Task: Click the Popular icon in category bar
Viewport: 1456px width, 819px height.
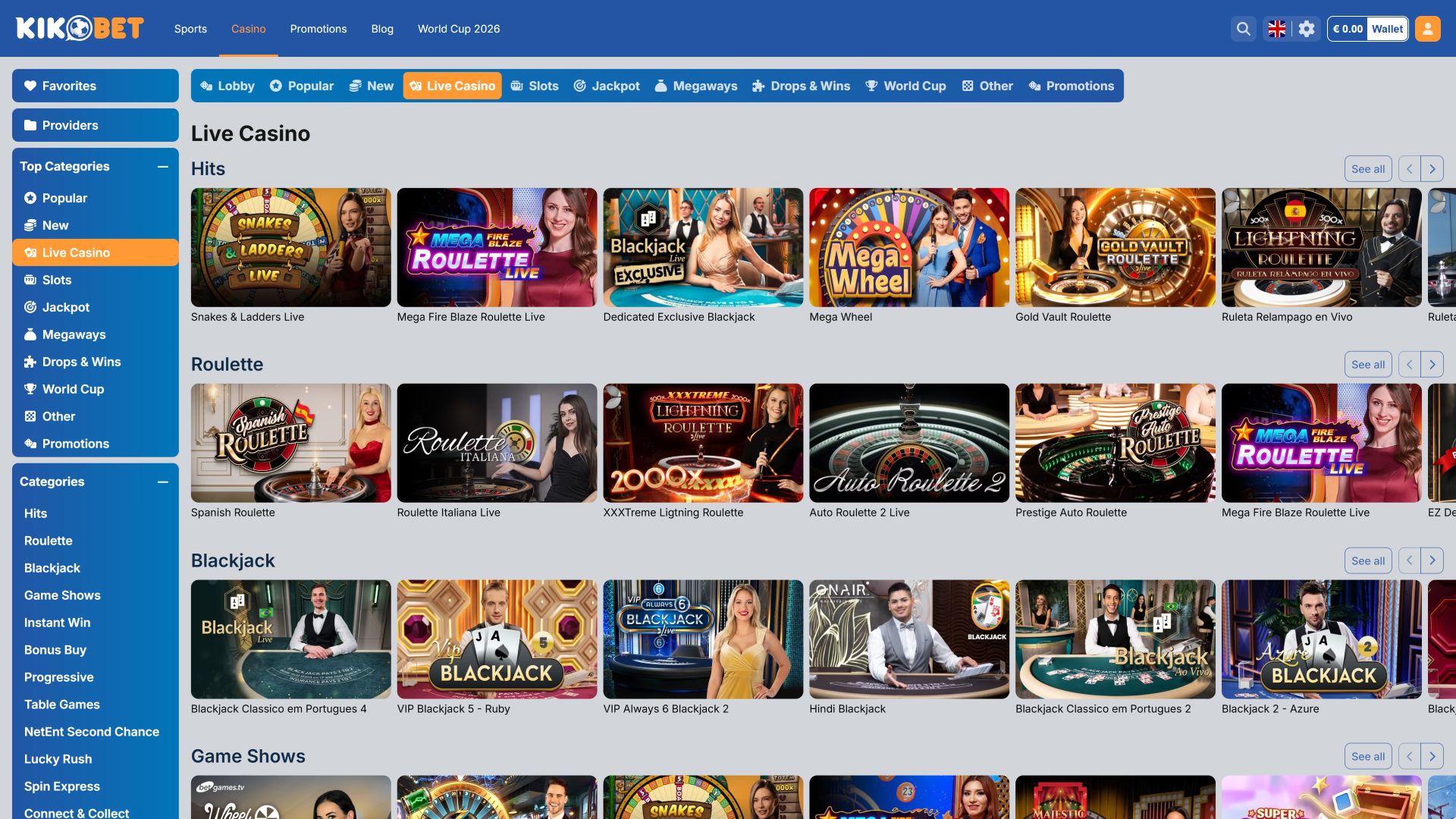Action: tap(276, 86)
